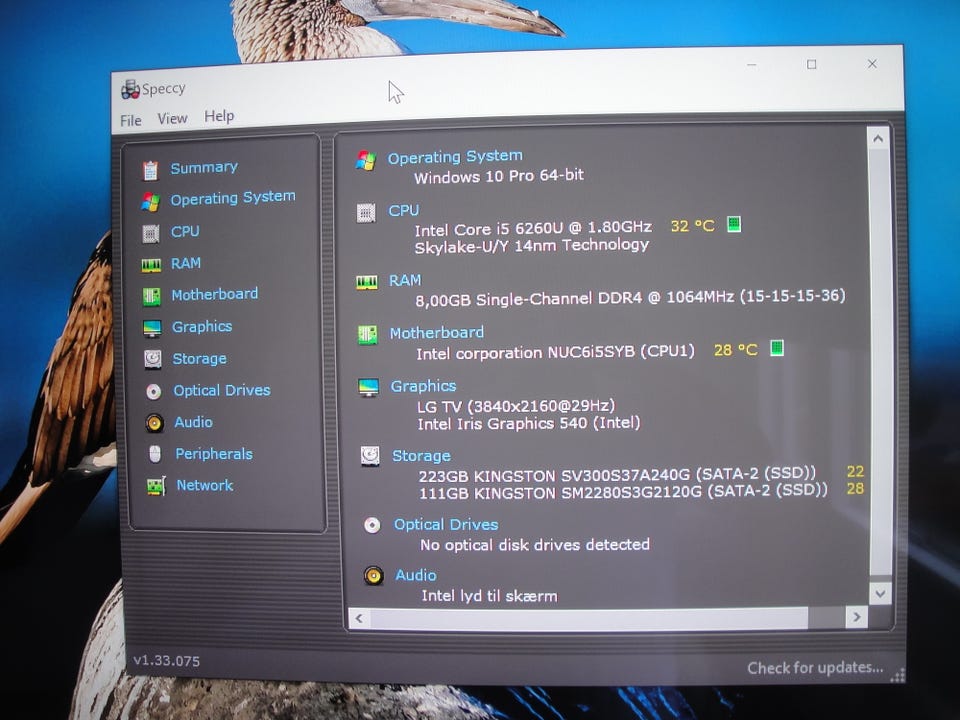Image resolution: width=960 pixels, height=720 pixels.
Task: Click the vertical scrollbar thumb
Action: point(879,362)
